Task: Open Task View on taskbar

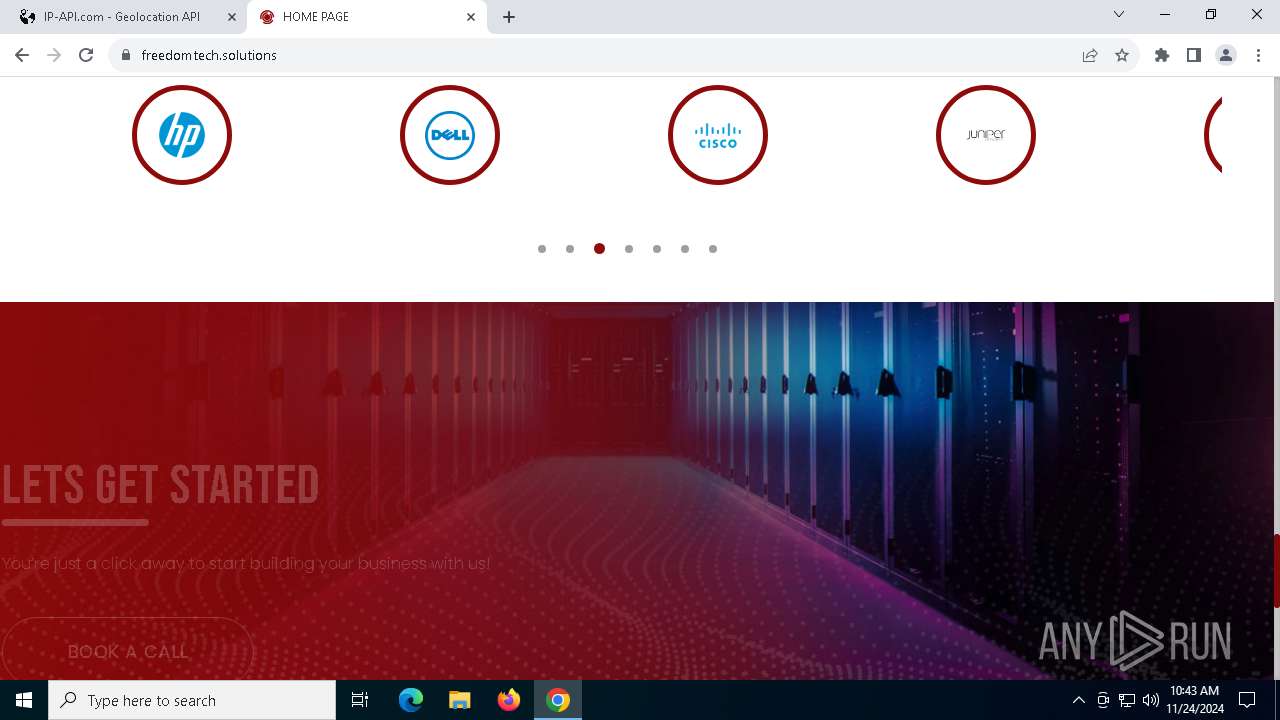Action: tap(360, 700)
